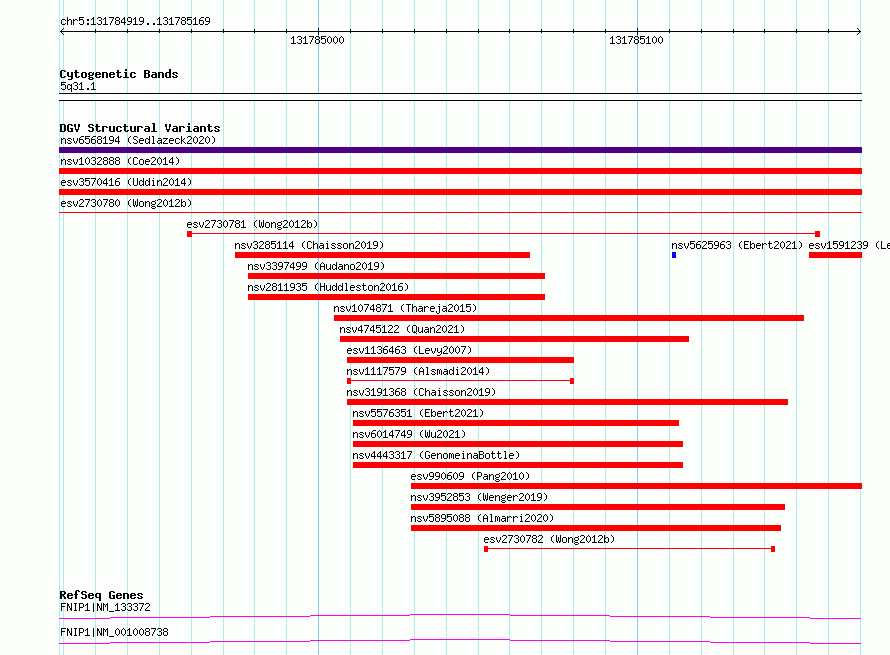
Task: Click the DGV Structural Variants track title
Action: tap(140, 128)
